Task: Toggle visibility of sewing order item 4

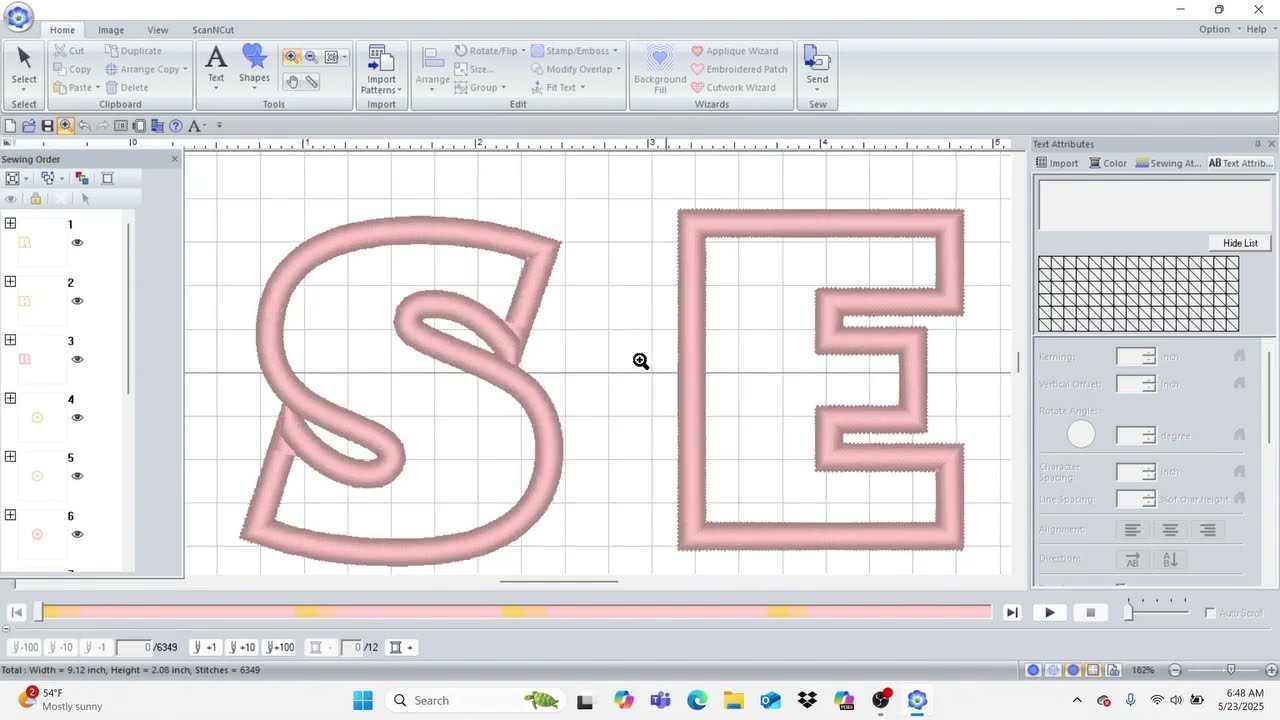Action: click(x=77, y=418)
